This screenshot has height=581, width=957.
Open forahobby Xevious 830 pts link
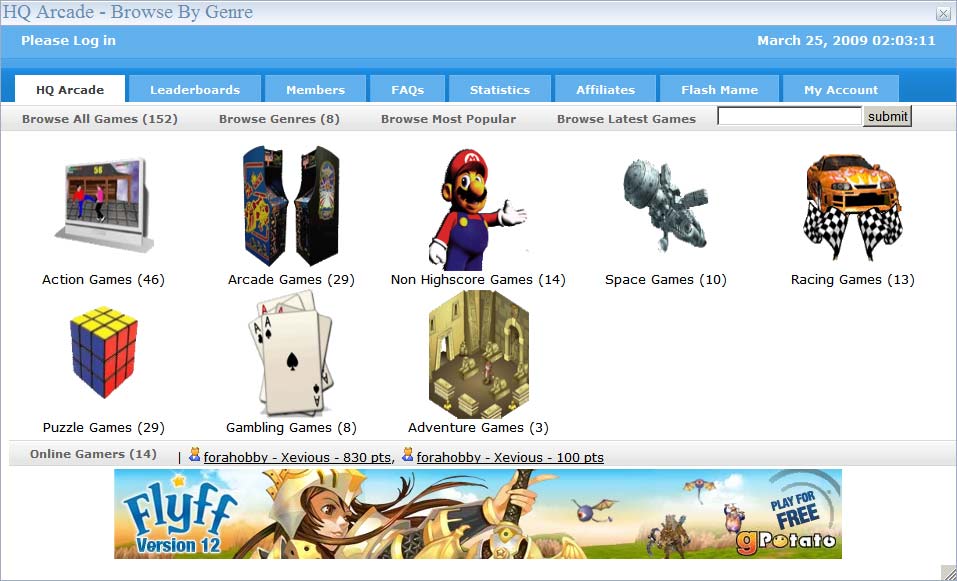(x=297, y=457)
